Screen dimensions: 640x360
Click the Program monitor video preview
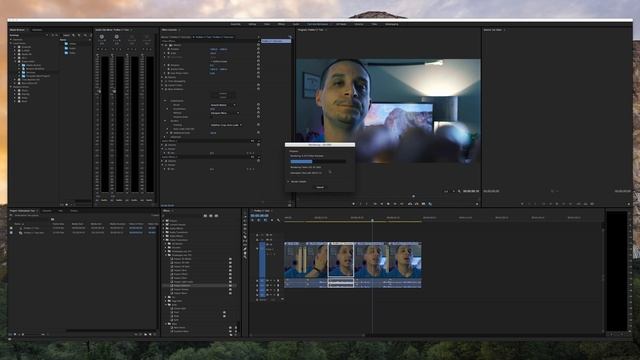pyautogui.click(x=388, y=111)
